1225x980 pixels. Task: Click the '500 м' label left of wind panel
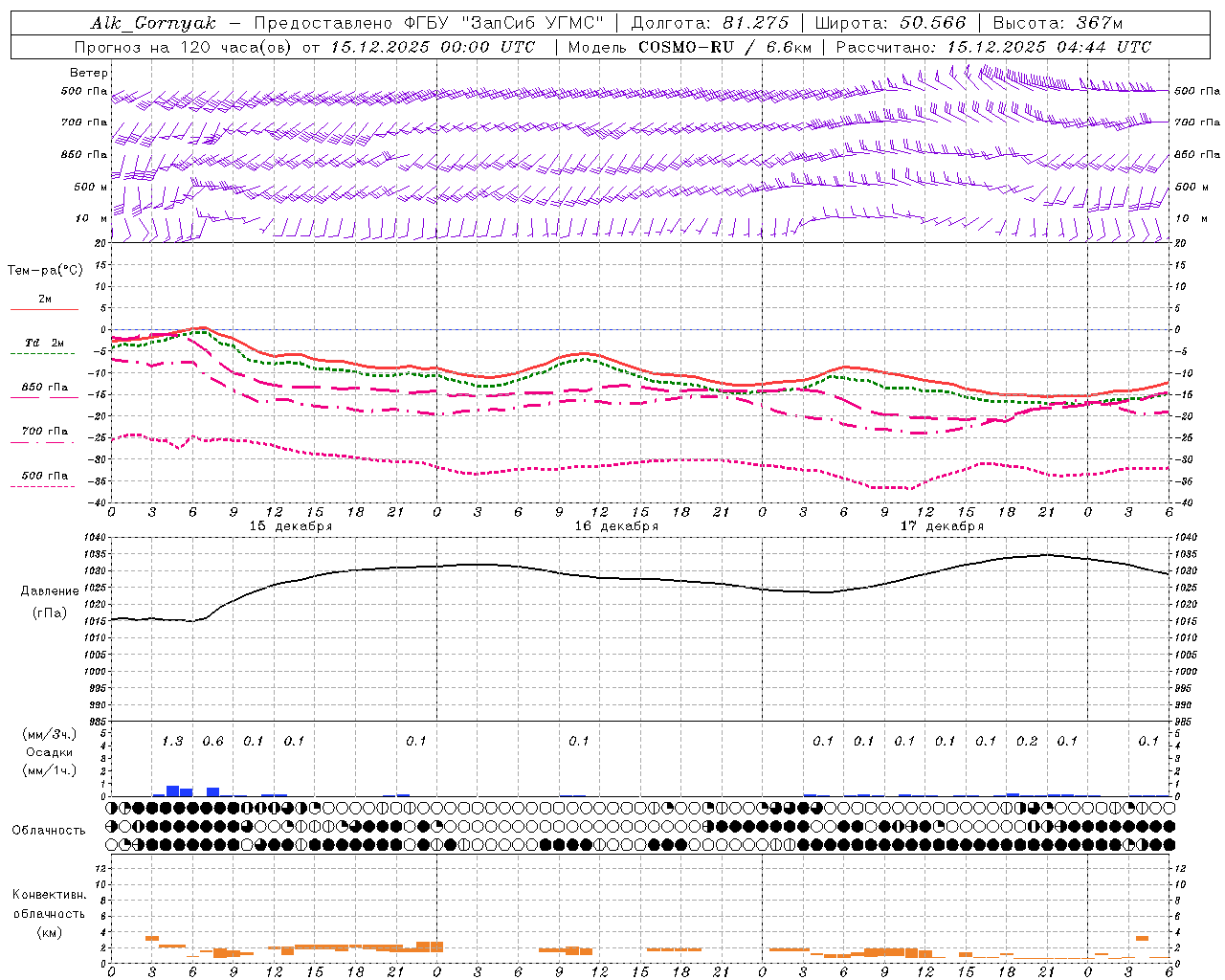[91, 188]
